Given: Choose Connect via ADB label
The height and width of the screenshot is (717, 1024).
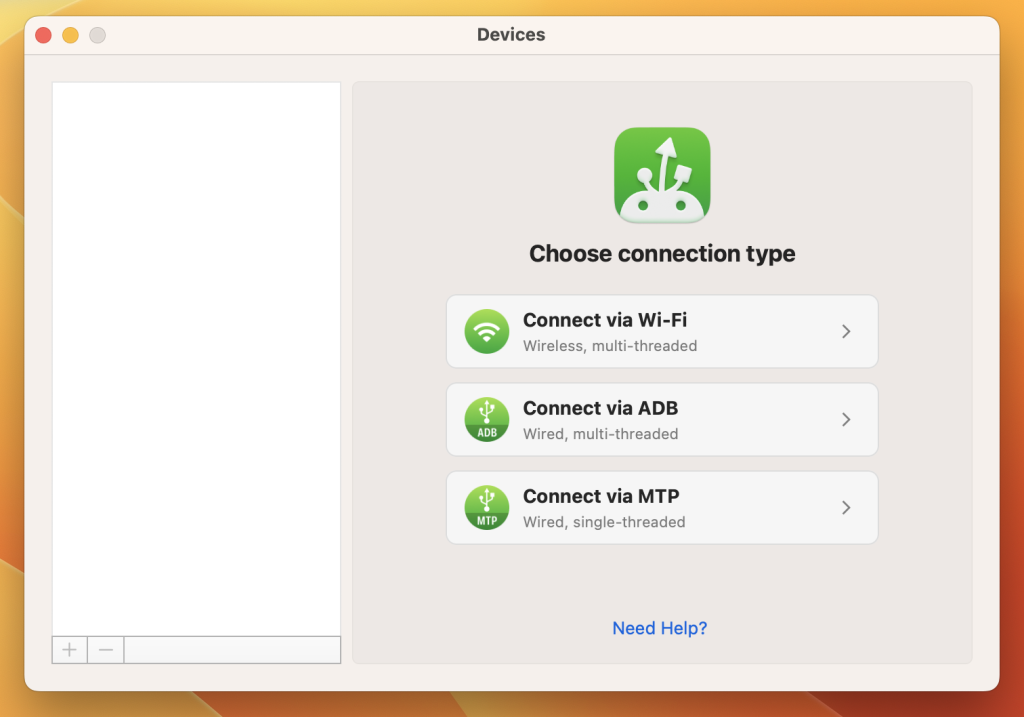Looking at the screenshot, I should (600, 408).
